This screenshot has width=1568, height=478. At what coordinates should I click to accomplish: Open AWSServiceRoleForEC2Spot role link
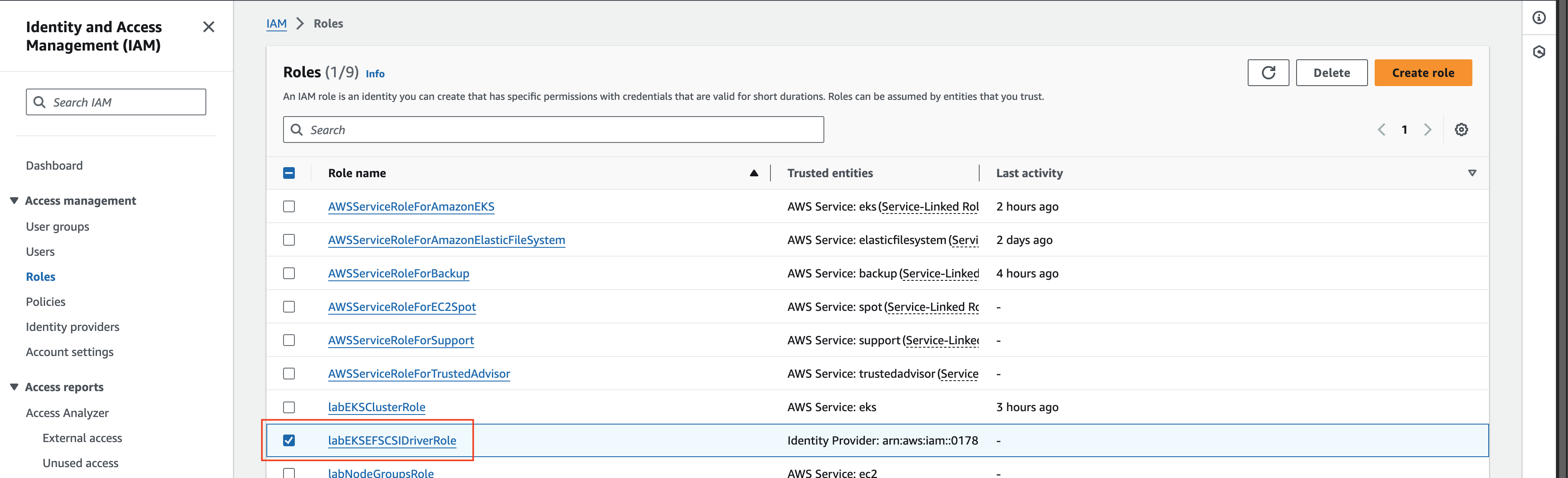(x=402, y=307)
